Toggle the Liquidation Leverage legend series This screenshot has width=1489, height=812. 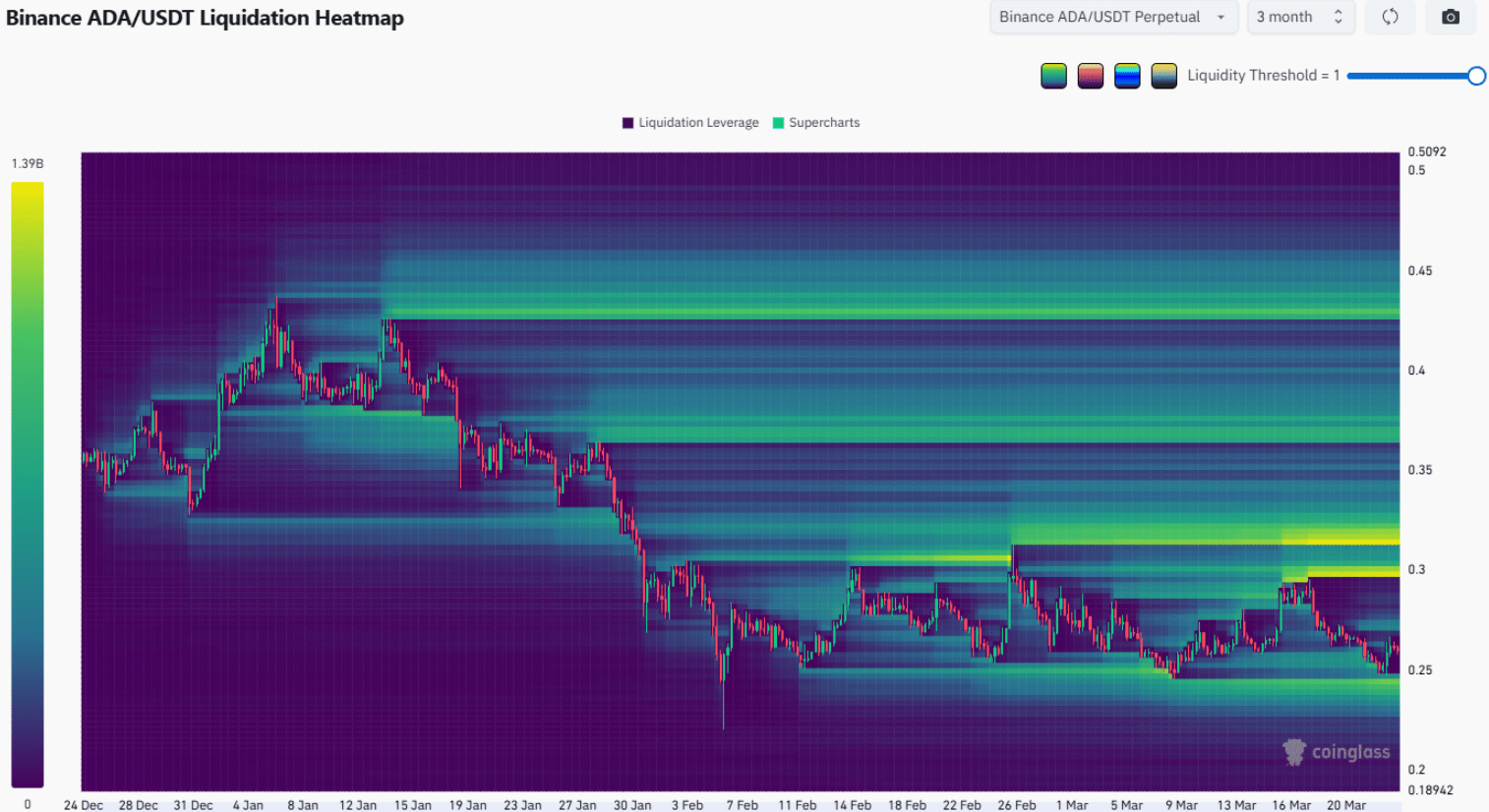click(x=698, y=123)
